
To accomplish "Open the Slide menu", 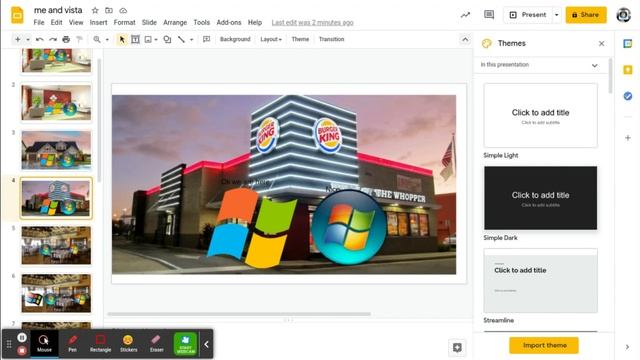I will (x=149, y=22).
